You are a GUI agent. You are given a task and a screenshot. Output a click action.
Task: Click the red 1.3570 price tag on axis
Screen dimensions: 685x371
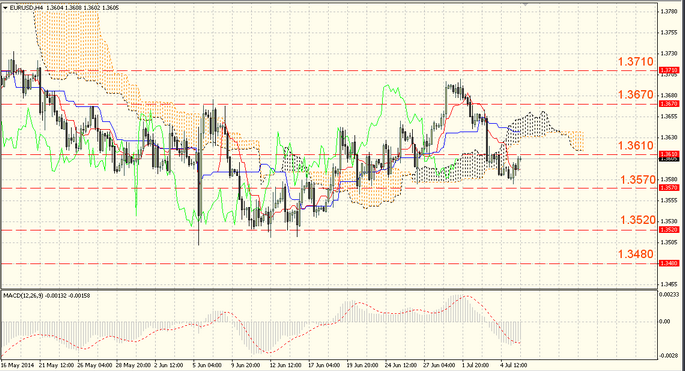coord(669,188)
